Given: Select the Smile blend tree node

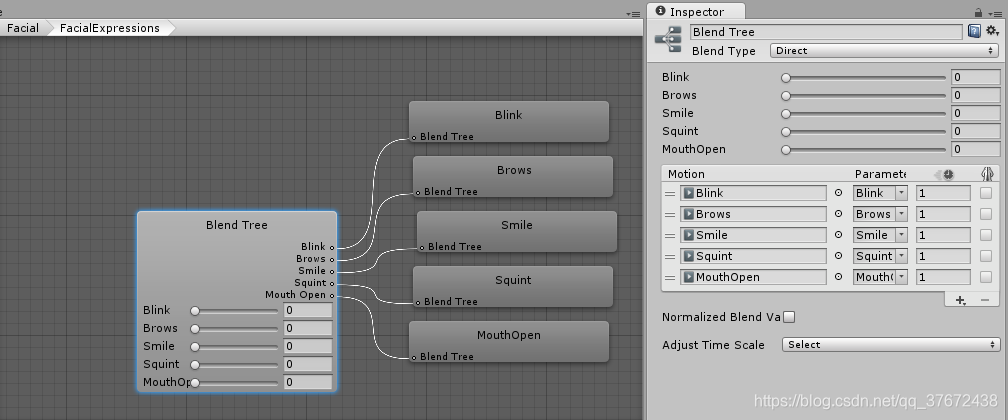Looking at the screenshot, I should (x=516, y=232).
